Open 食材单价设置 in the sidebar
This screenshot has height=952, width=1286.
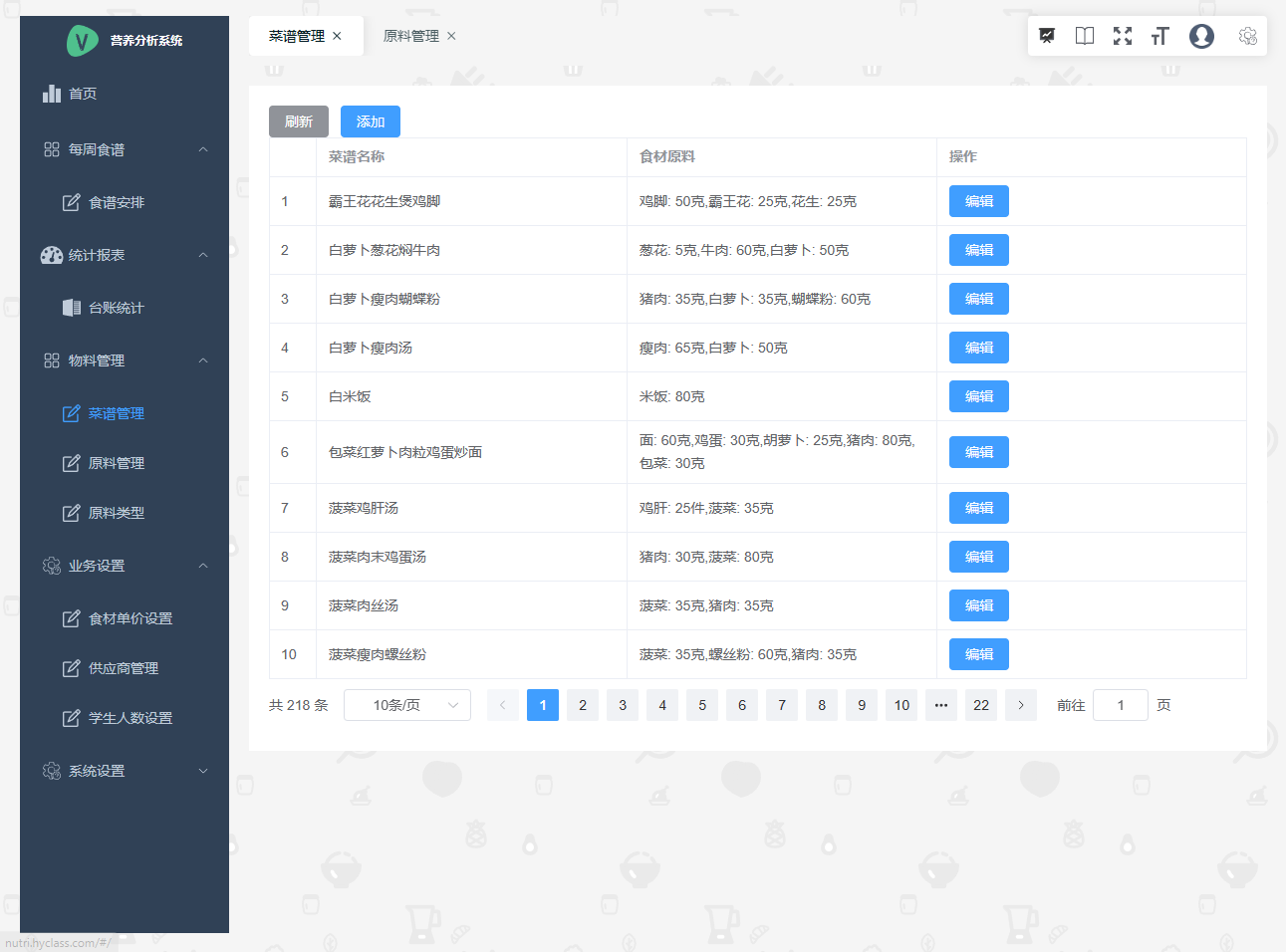point(129,618)
